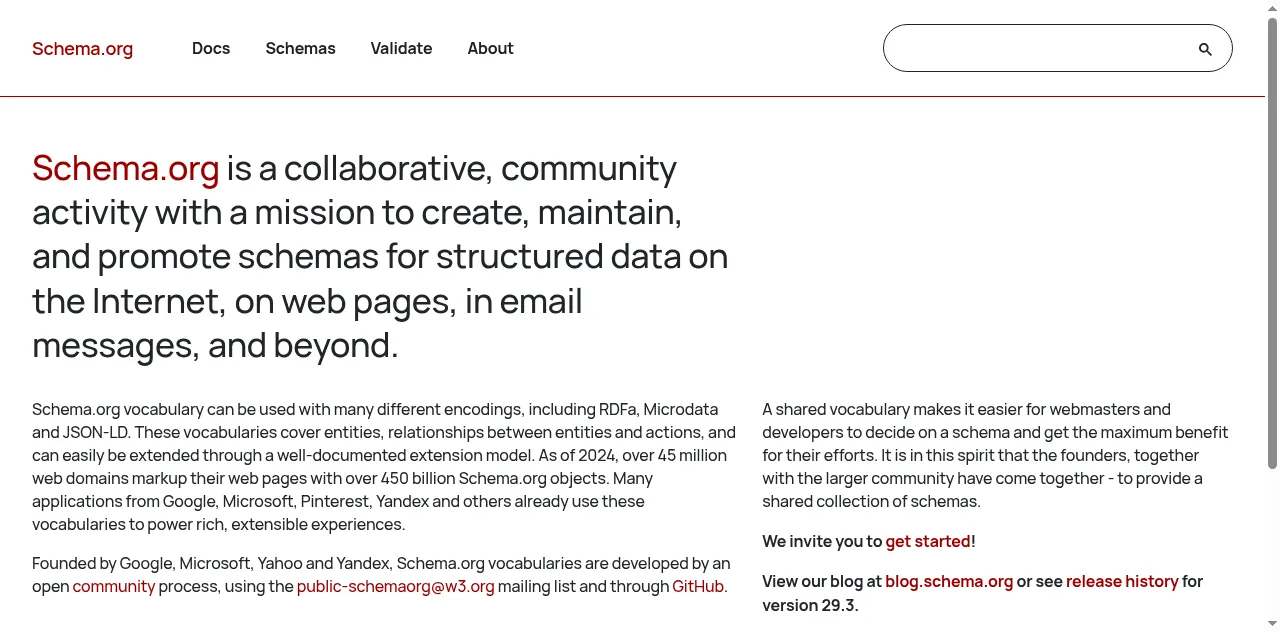Follow the community link
Screen dimensions: 1280x633
click(x=114, y=586)
